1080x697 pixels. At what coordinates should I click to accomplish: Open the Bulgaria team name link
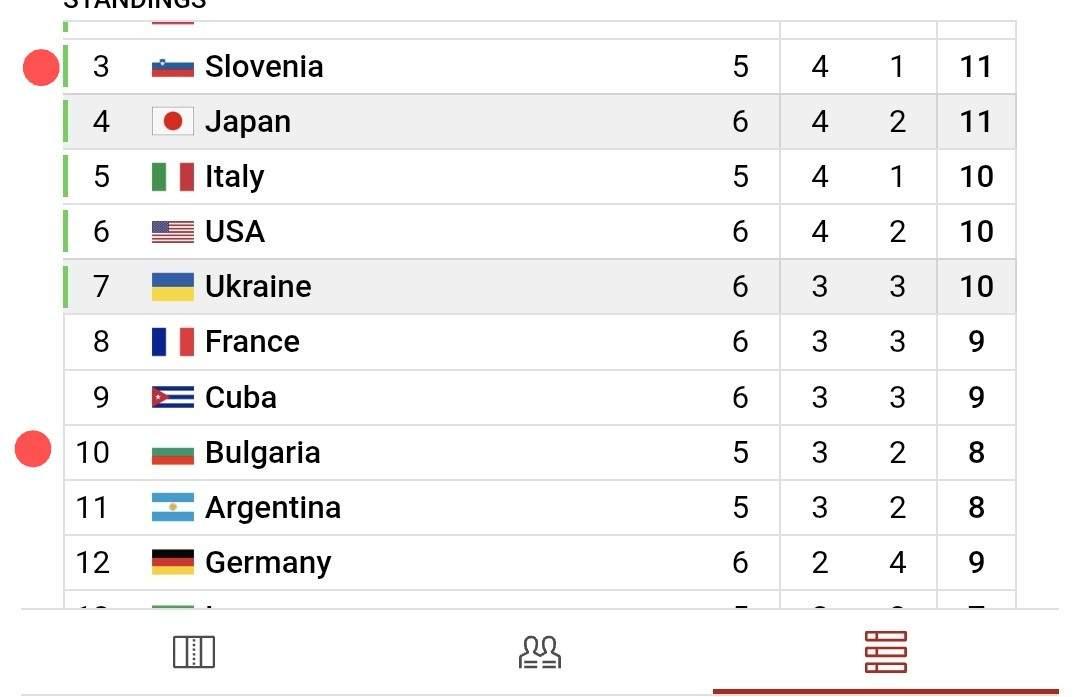[262, 452]
